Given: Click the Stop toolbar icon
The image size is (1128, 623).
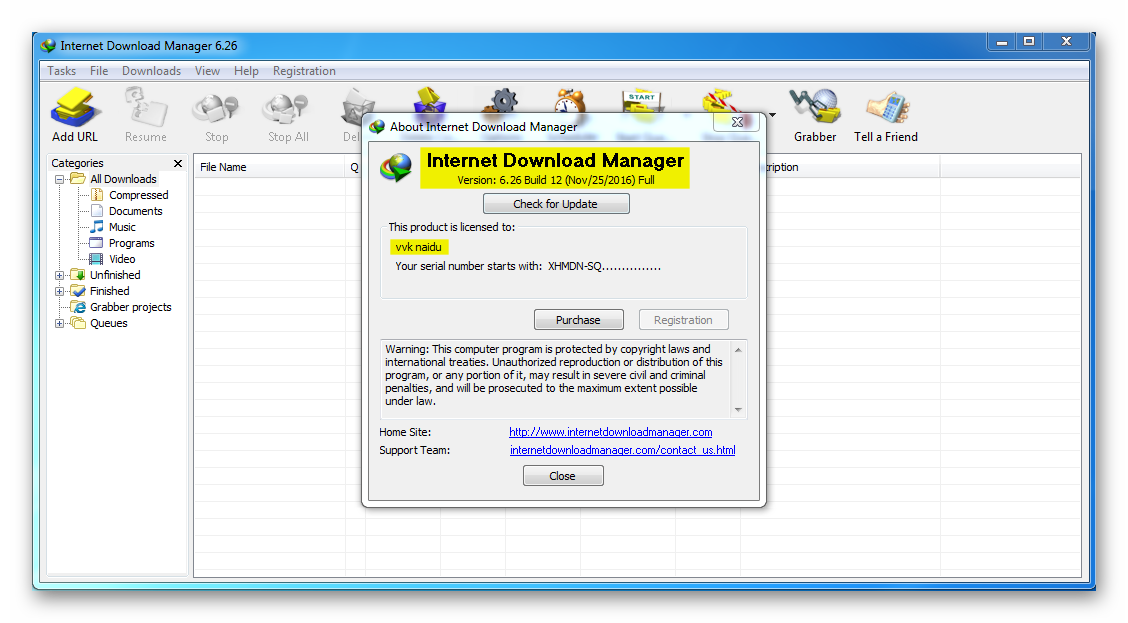Looking at the screenshot, I should (216, 115).
